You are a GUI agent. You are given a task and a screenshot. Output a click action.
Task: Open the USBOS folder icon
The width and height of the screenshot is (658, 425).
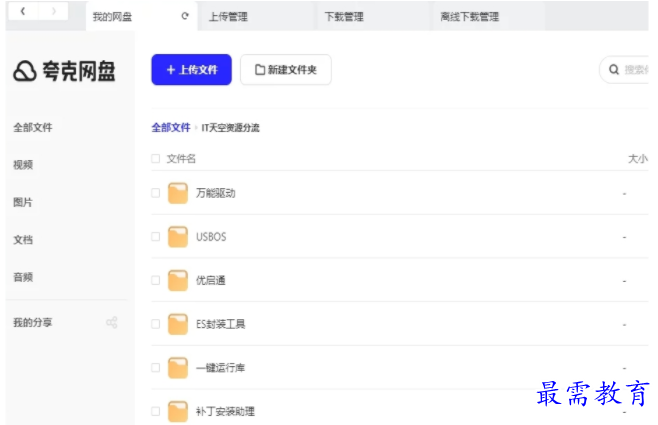point(178,237)
